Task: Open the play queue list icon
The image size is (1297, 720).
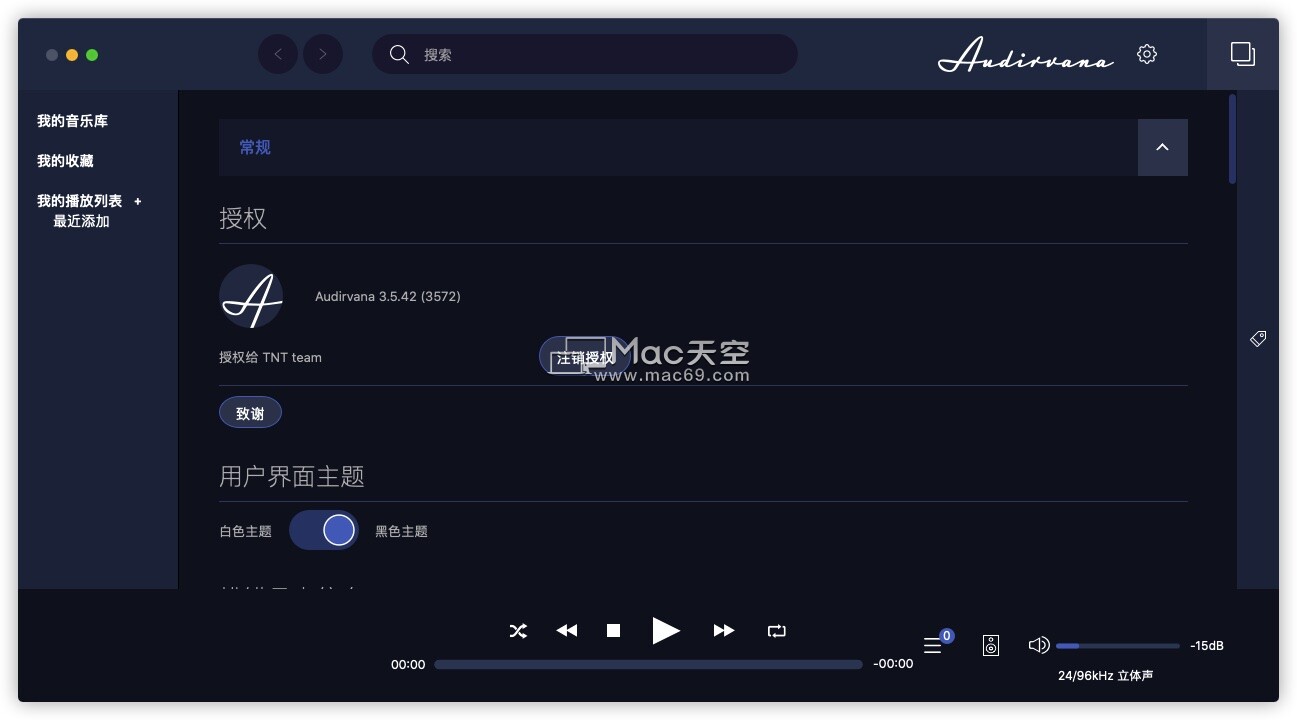Action: [932, 646]
